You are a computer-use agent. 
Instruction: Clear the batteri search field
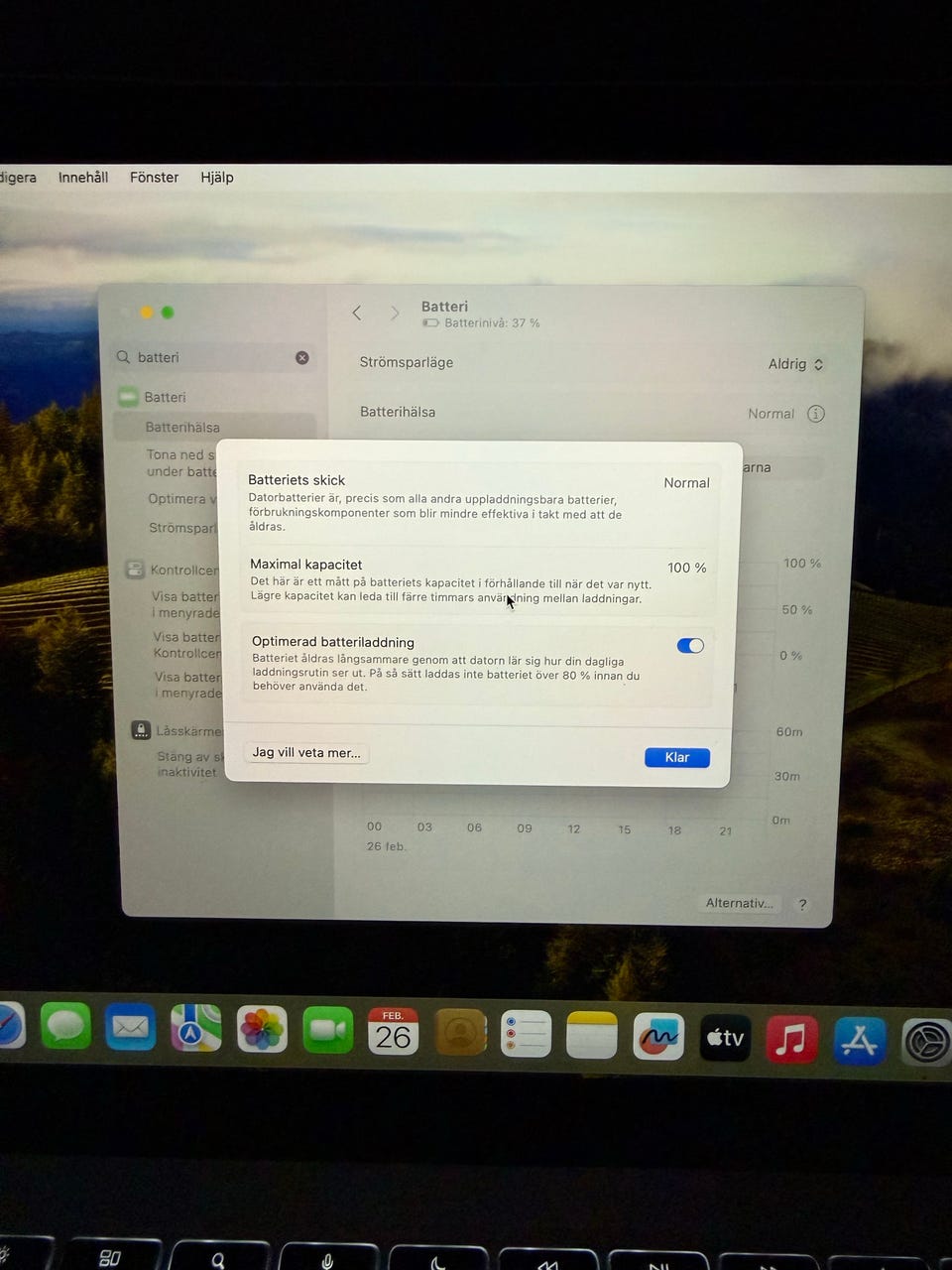(x=302, y=357)
